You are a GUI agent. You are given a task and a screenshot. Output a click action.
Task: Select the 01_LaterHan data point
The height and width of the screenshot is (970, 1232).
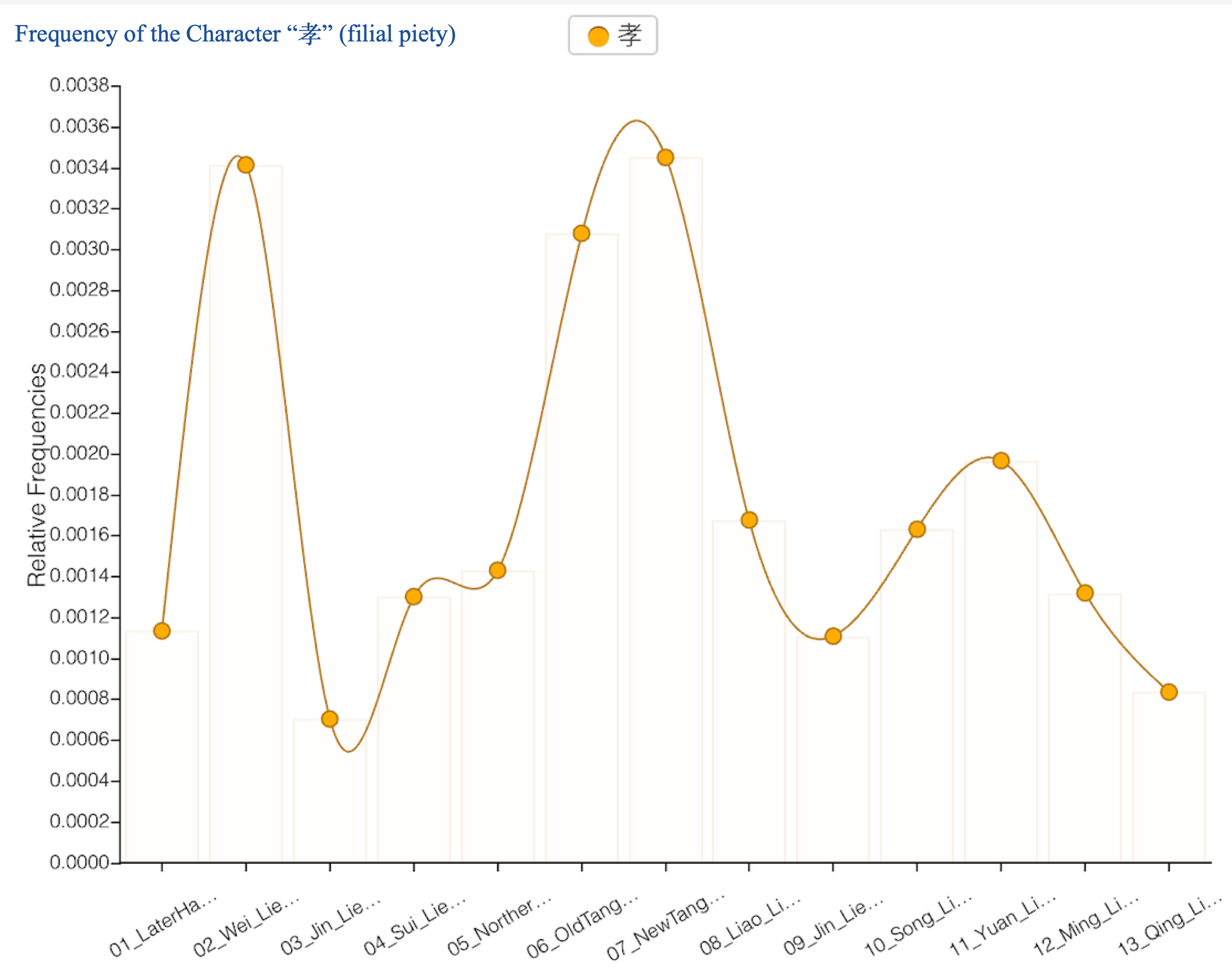point(162,631)
